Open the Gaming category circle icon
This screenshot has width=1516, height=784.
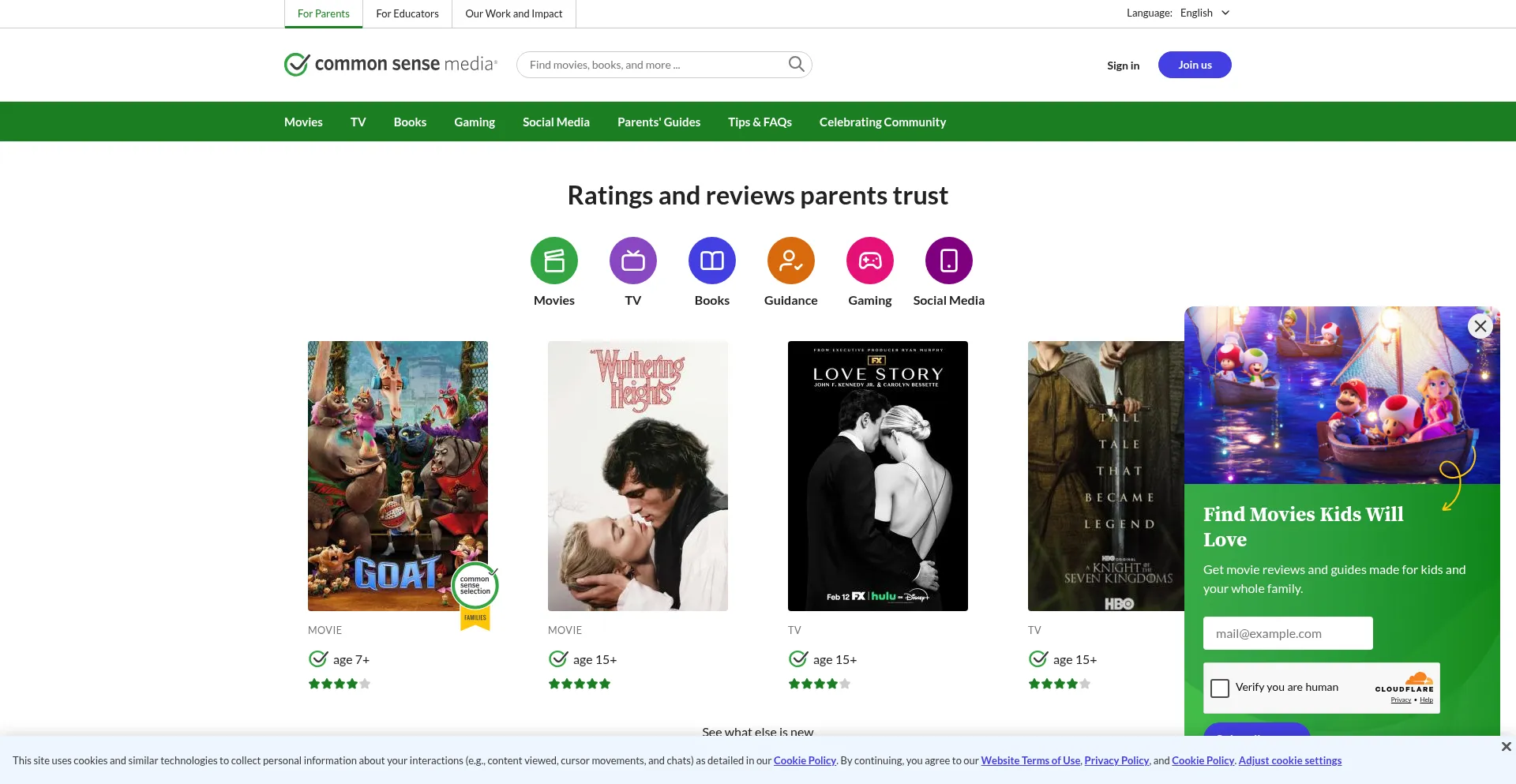(x=870, y=261)
